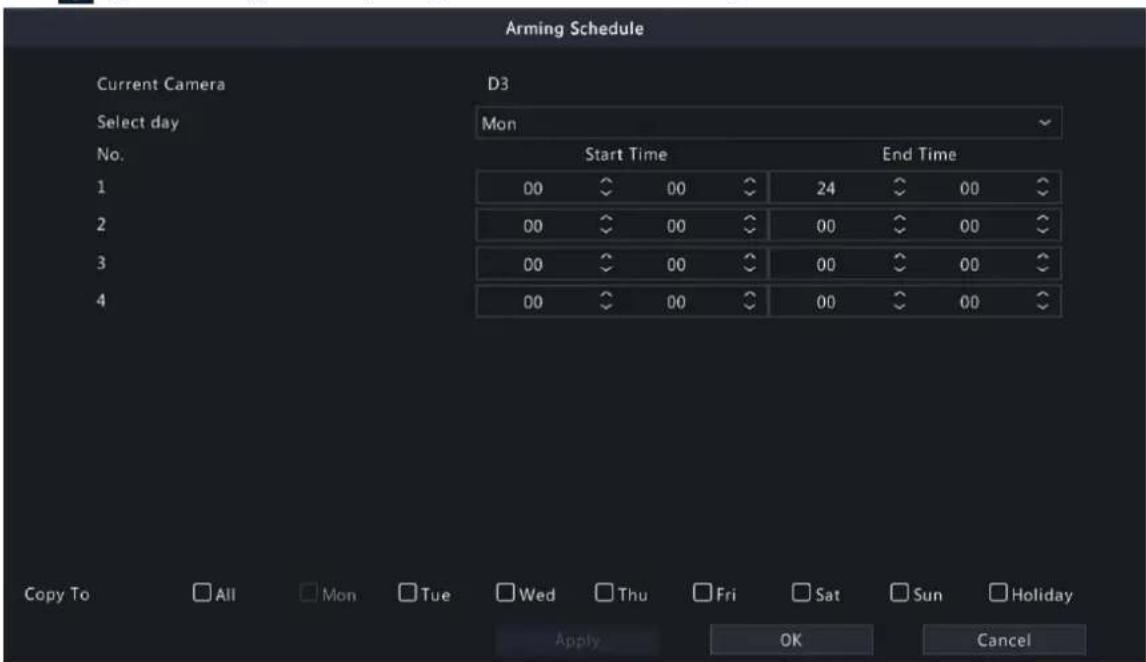Click row 1 start hour stepper arrows
Viewport: 1146px width, 662px height.
[606, 188]
